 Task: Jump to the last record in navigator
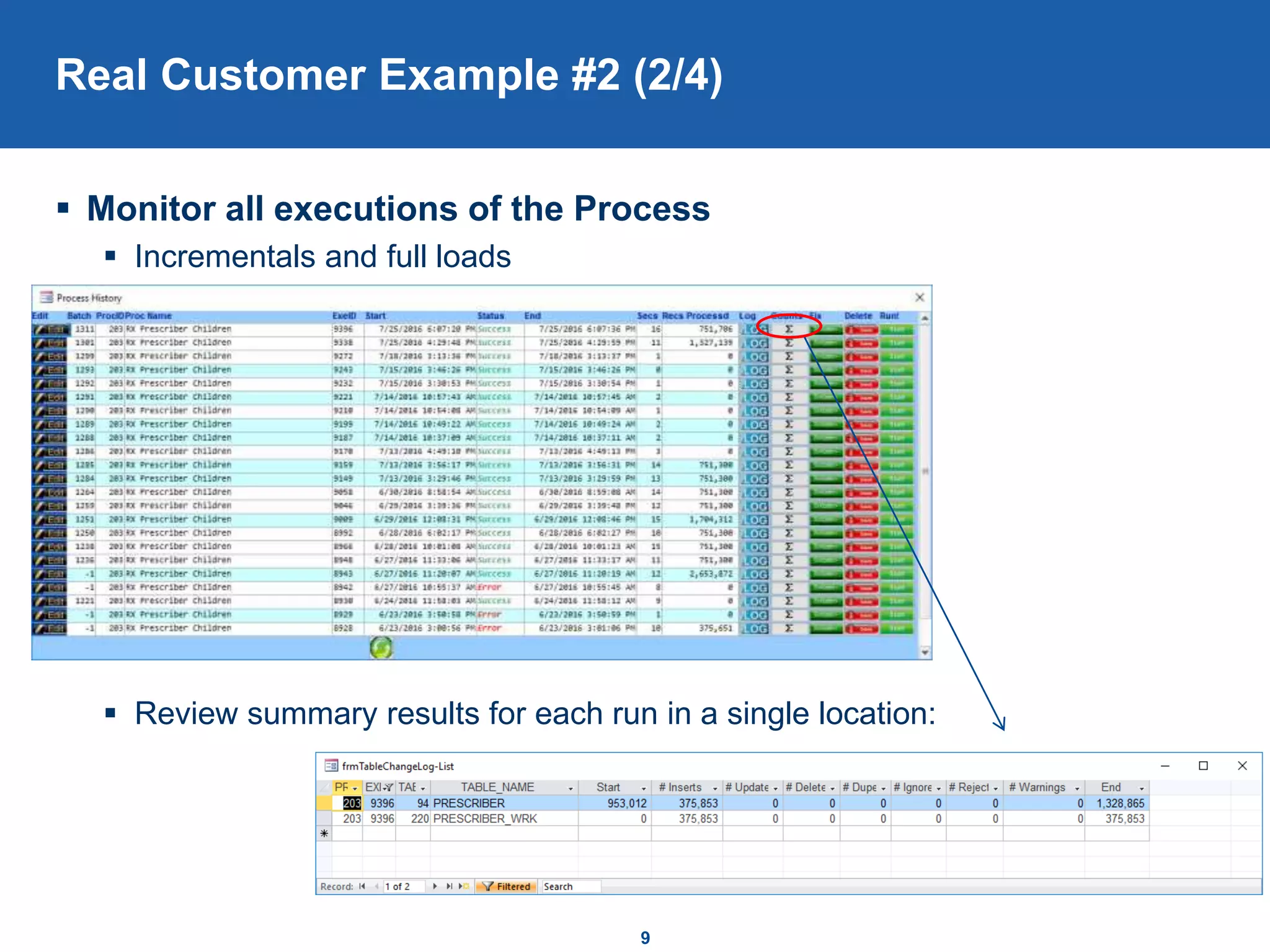point(449,886)
